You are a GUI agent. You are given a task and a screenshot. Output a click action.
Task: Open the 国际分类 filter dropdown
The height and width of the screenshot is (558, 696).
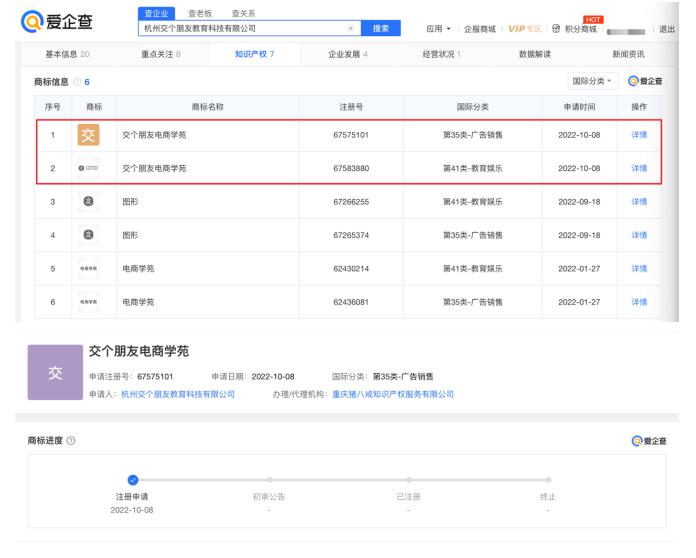(591, 80)
